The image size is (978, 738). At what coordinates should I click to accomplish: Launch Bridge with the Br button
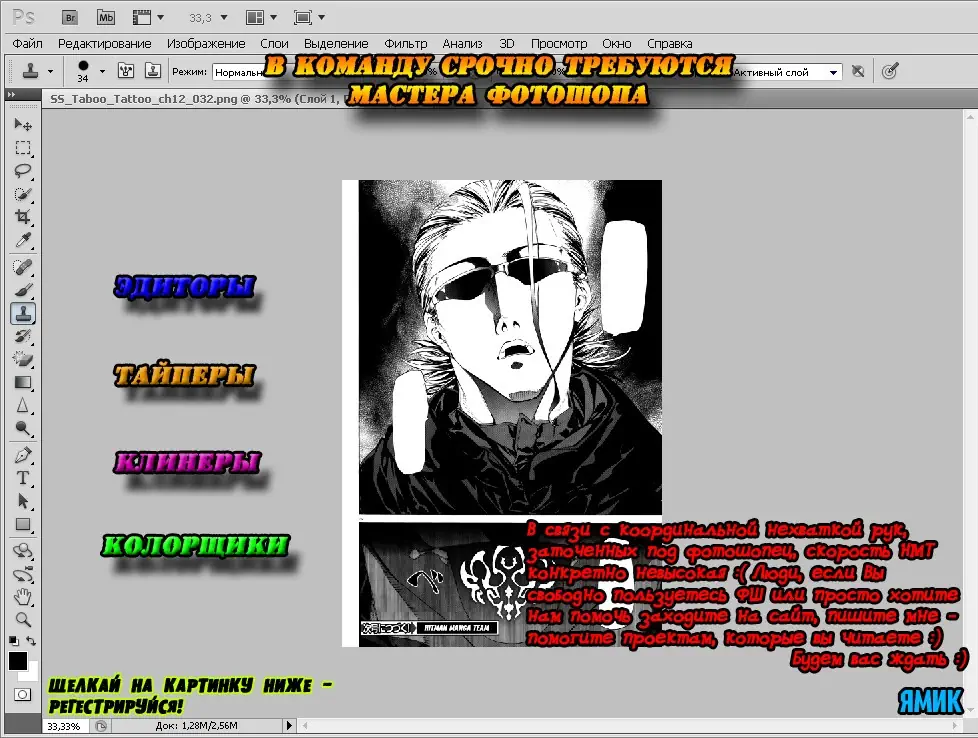coord(69,17)
